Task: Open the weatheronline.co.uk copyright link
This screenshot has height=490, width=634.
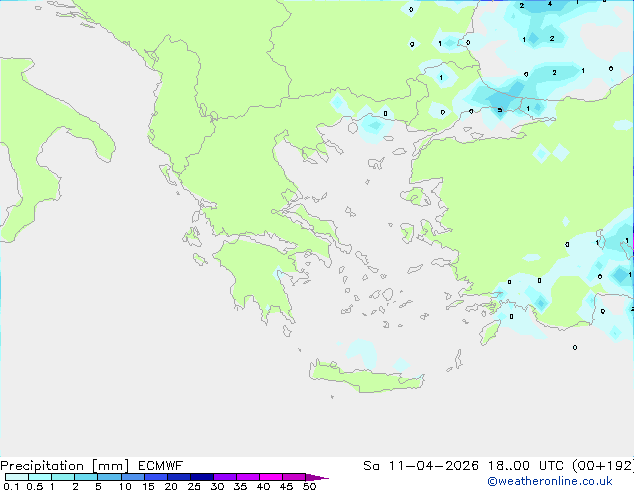Action: click(x=550, y=481)
